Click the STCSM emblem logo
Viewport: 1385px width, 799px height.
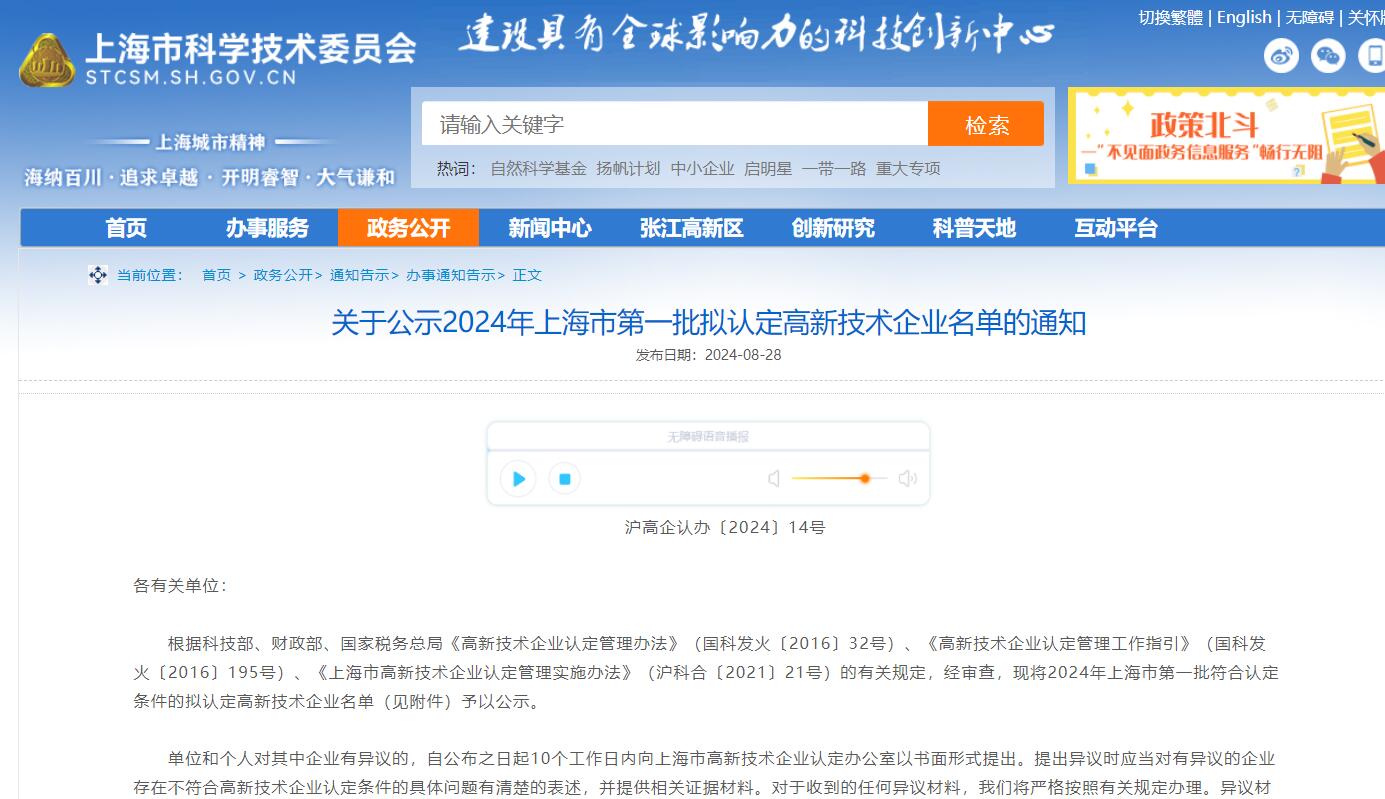tap(46, 58)
